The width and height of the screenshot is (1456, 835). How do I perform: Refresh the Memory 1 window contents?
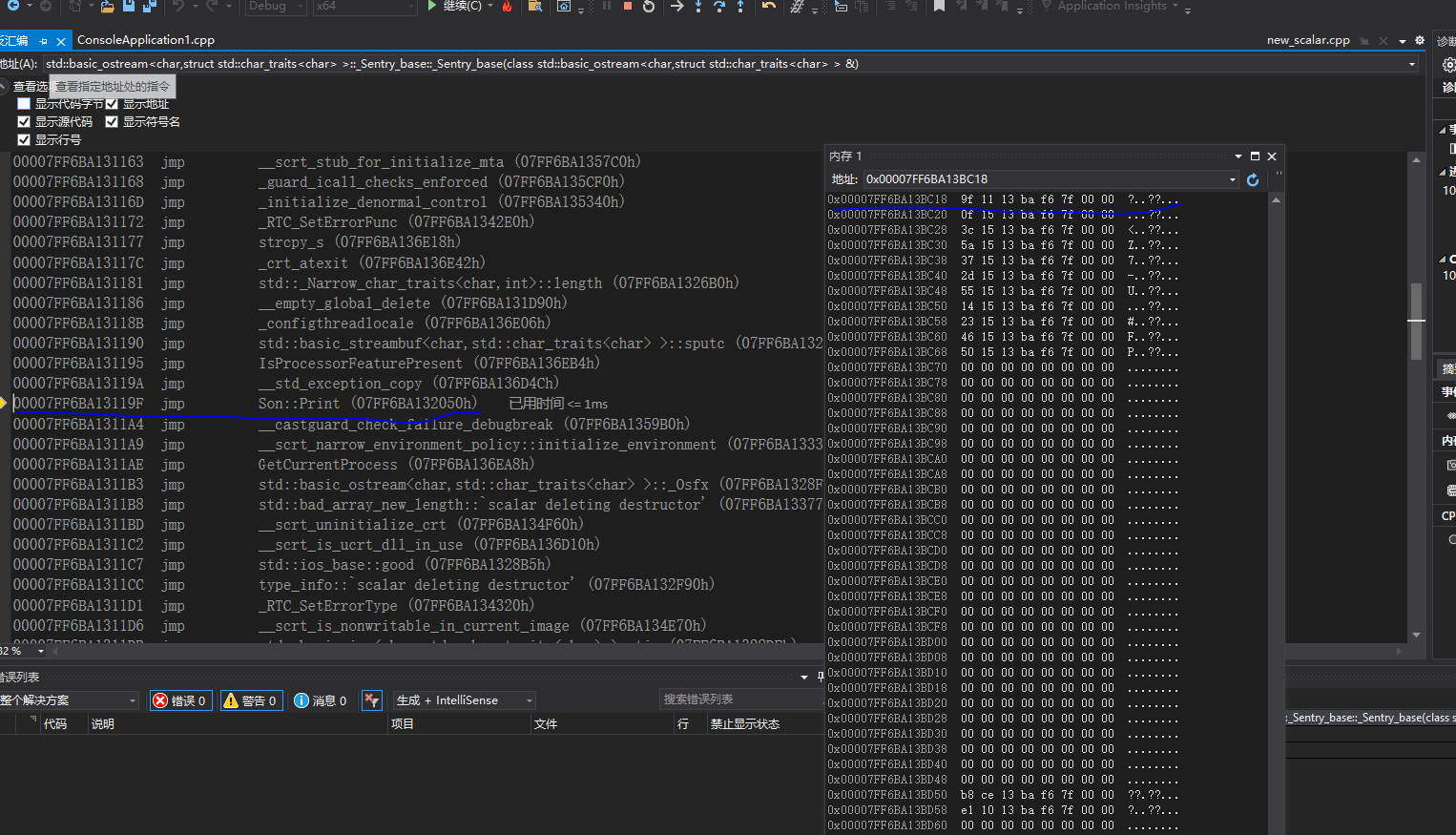point(1253,179)
